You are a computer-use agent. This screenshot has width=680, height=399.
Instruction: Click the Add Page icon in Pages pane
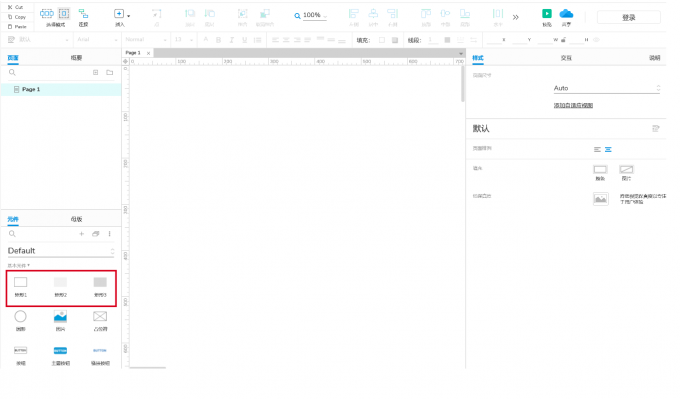coord(95,72)
